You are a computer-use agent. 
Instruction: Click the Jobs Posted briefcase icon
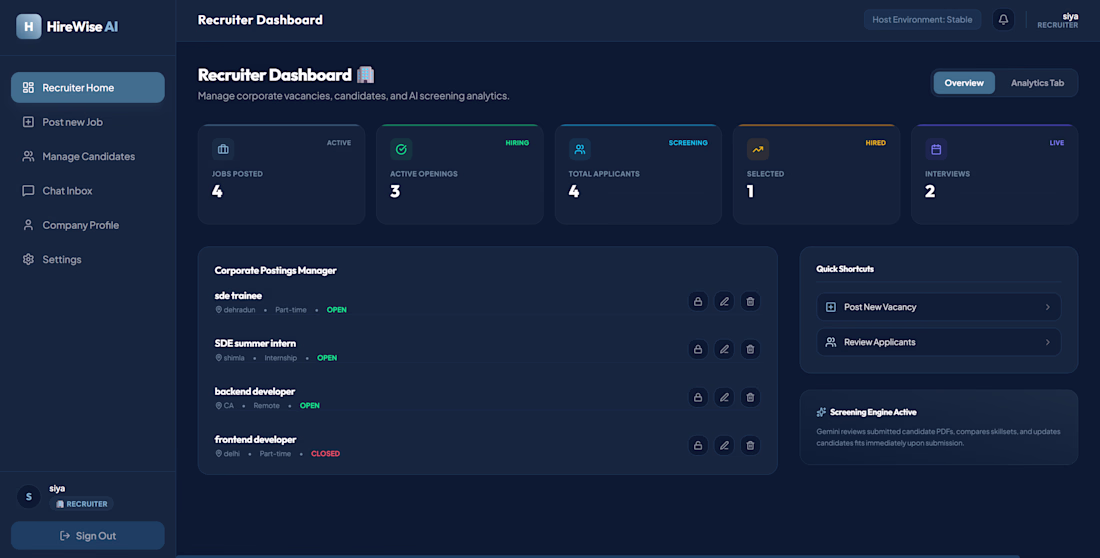pyautogui.click(x=223, y=149)
